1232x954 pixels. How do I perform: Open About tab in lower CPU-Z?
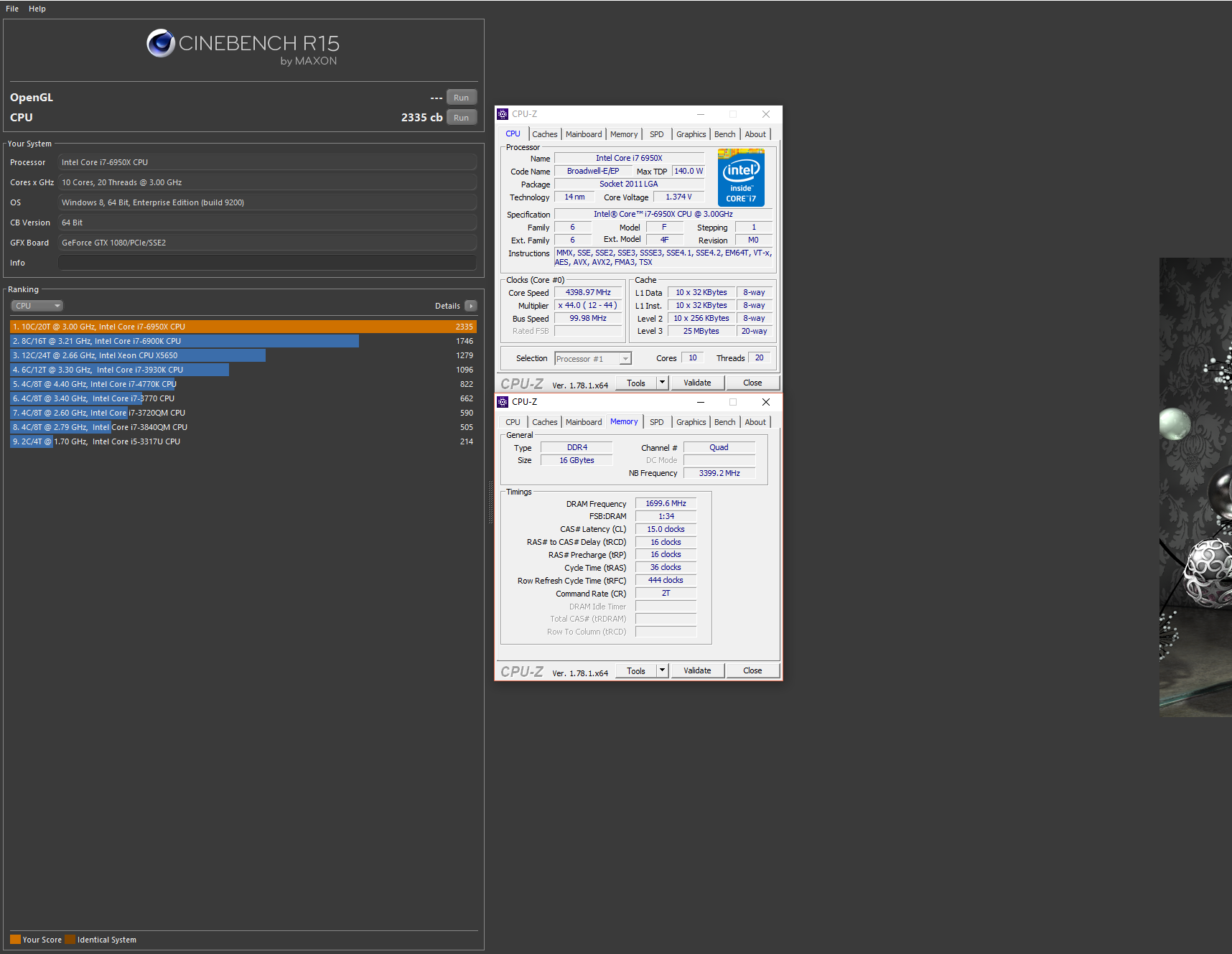[x=755, y=422]
